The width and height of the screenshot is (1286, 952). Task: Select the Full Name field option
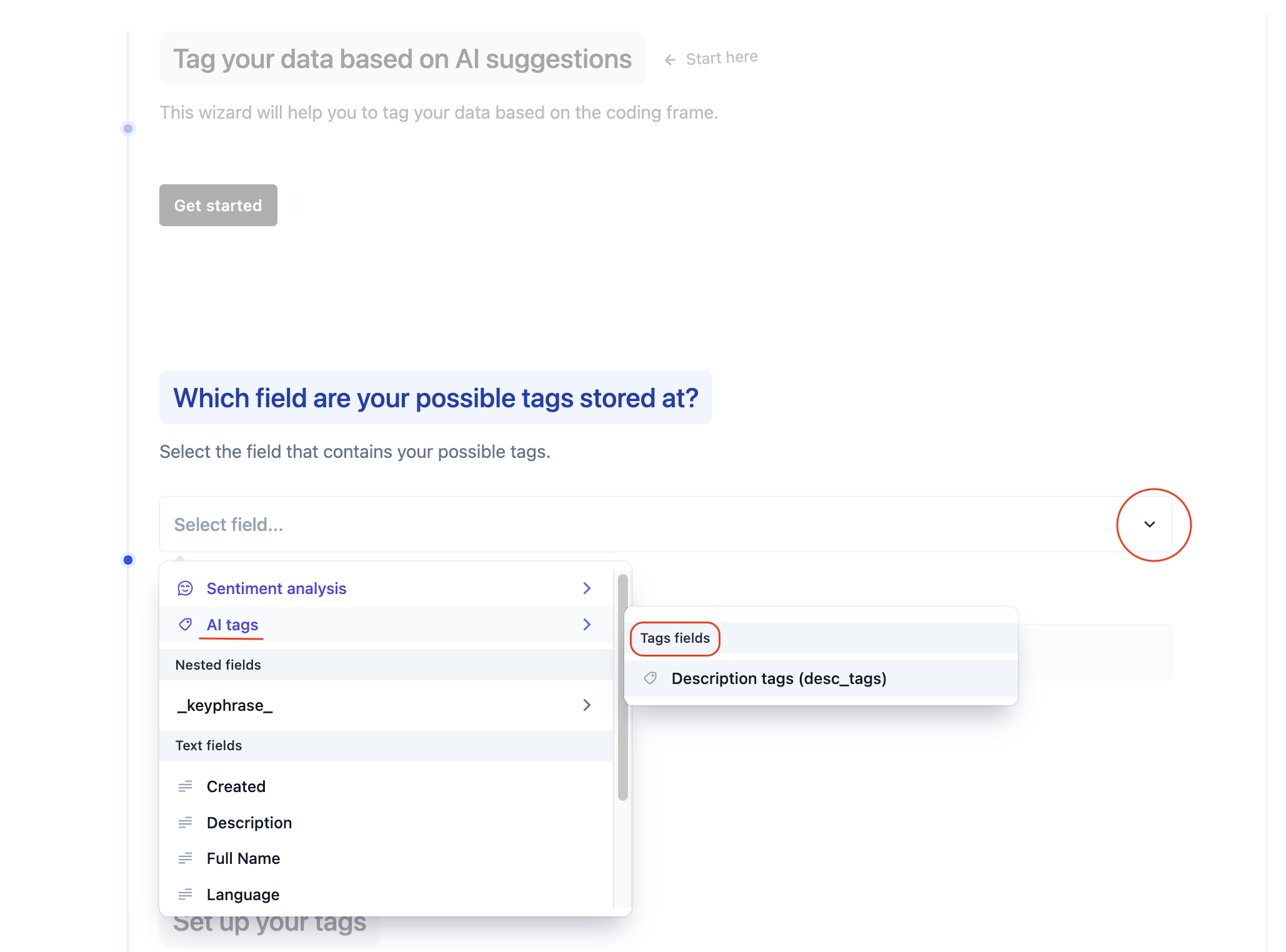tap(243, 859)
